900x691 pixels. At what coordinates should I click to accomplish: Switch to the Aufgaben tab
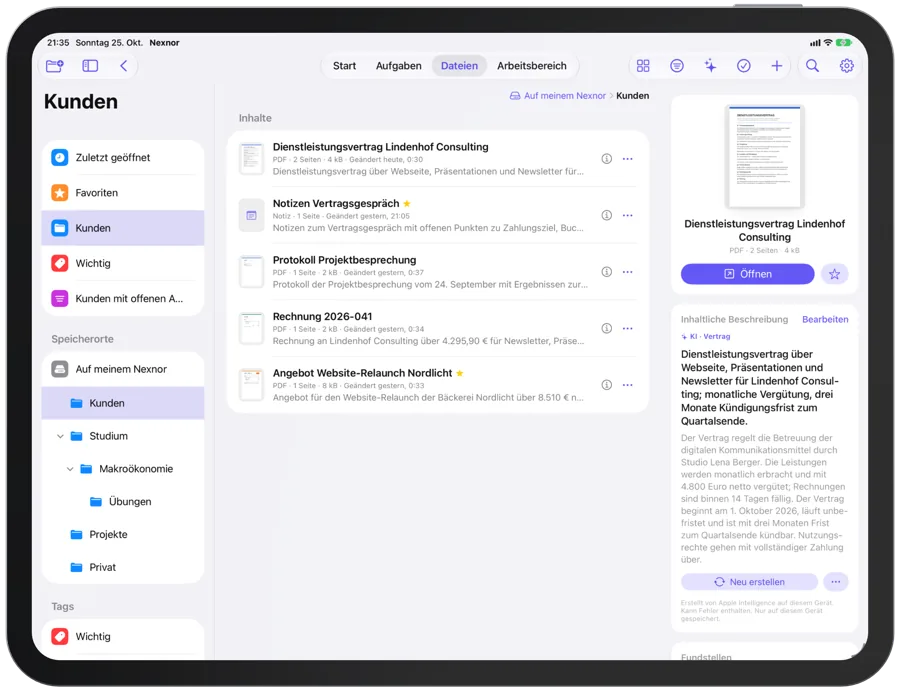(x=398, y=66)
